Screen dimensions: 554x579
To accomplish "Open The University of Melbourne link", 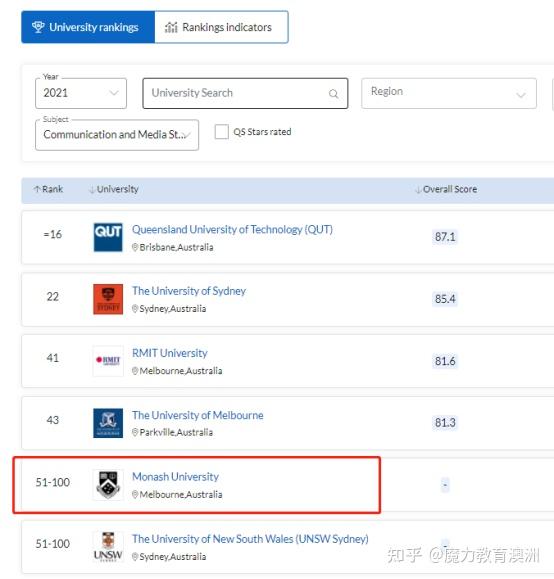I will click(x=198, y=415).
